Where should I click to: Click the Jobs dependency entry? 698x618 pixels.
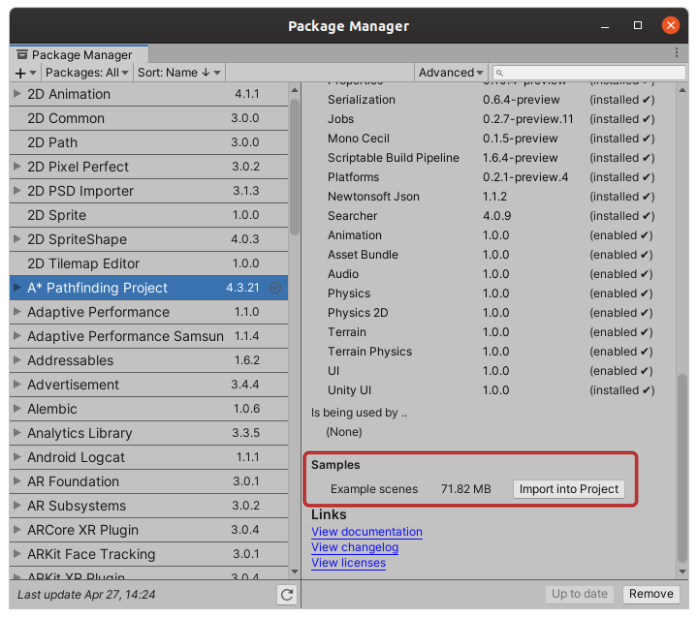pyautogui.click(x=341, y=119)
